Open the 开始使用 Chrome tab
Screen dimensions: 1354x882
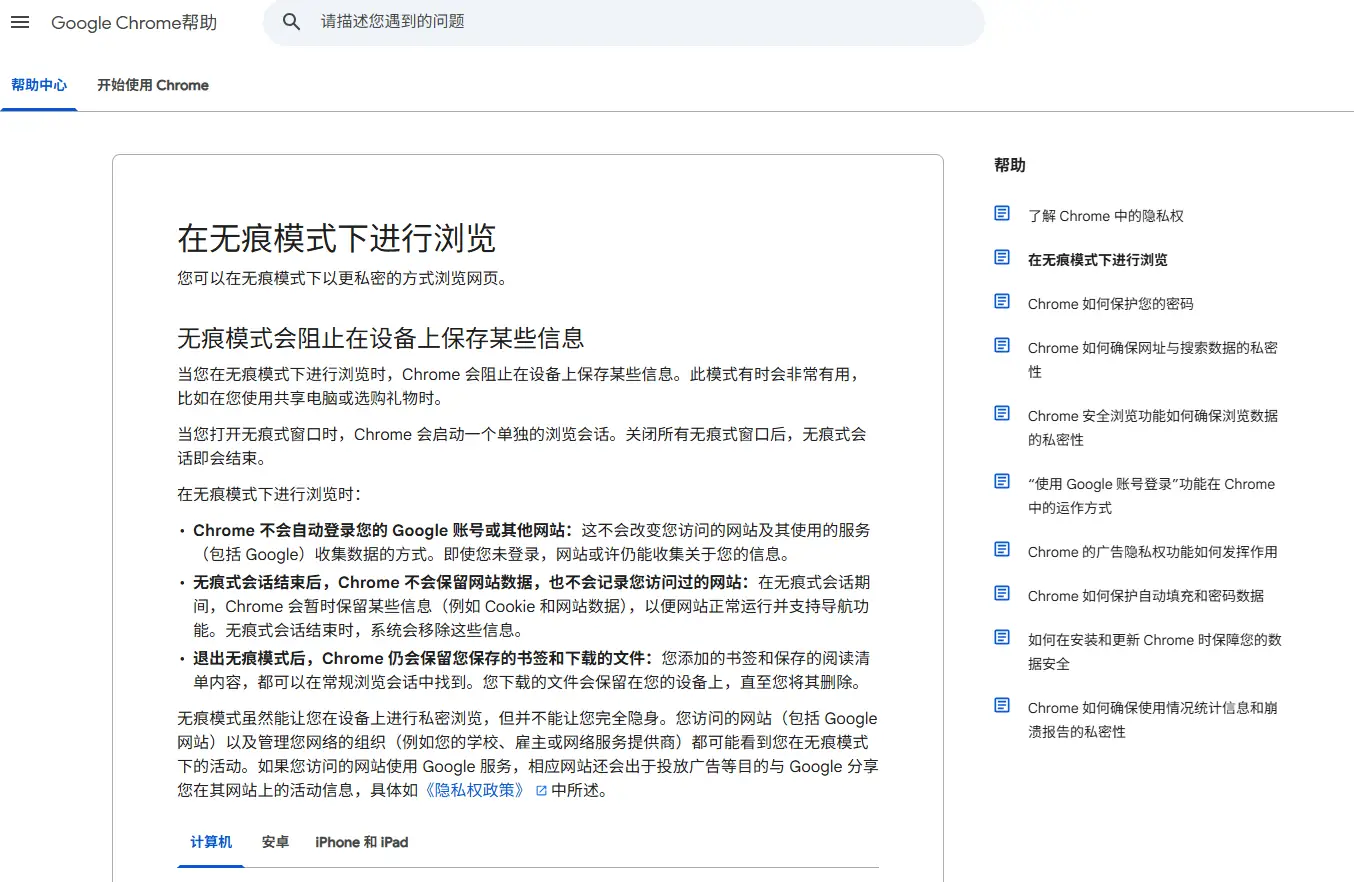tap(153, 85)
